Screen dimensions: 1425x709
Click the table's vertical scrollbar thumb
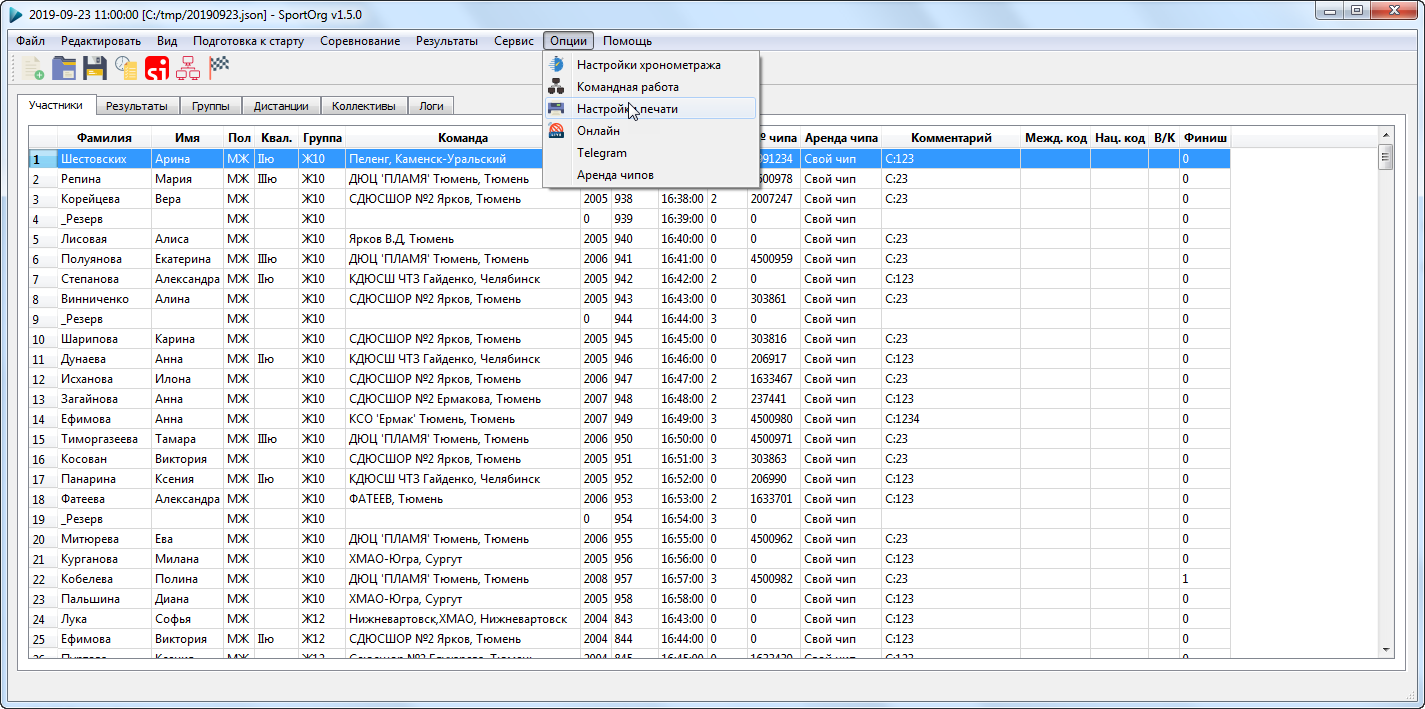pos(1385,156)
